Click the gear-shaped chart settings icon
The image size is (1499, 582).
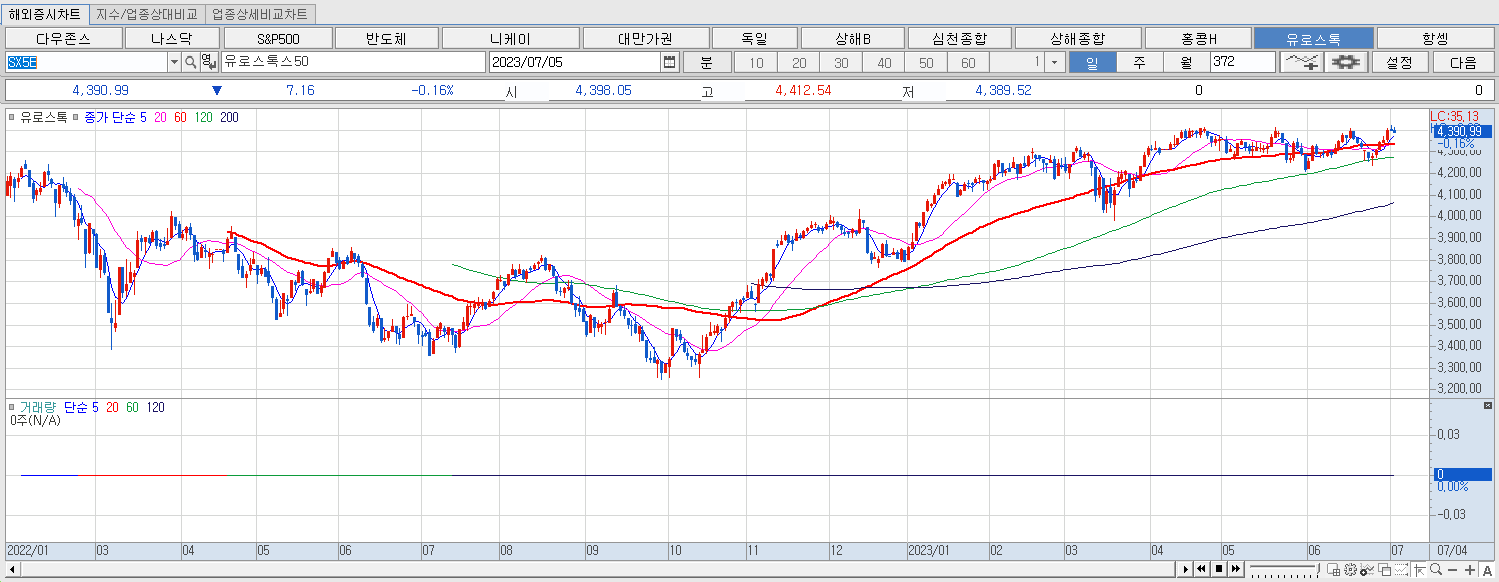(x=1345, y=61)
